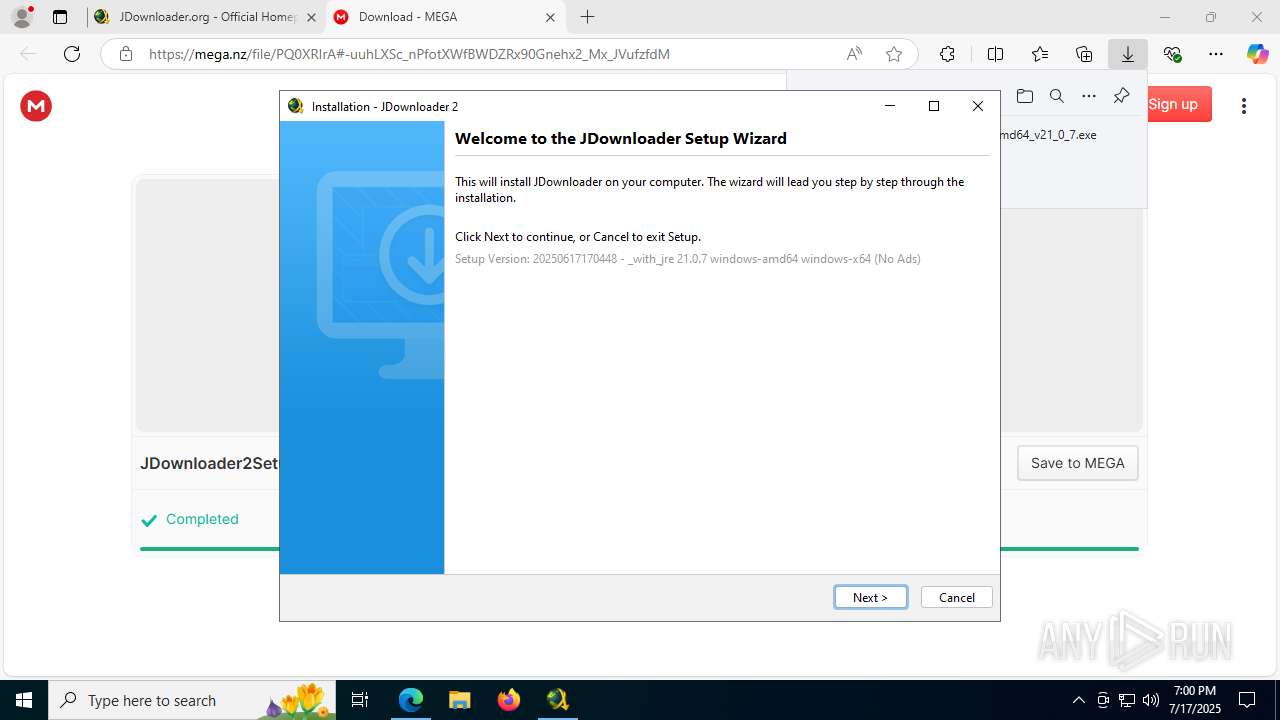
Task: Click the MEGA Sign up button
Action: (1173, 104)
